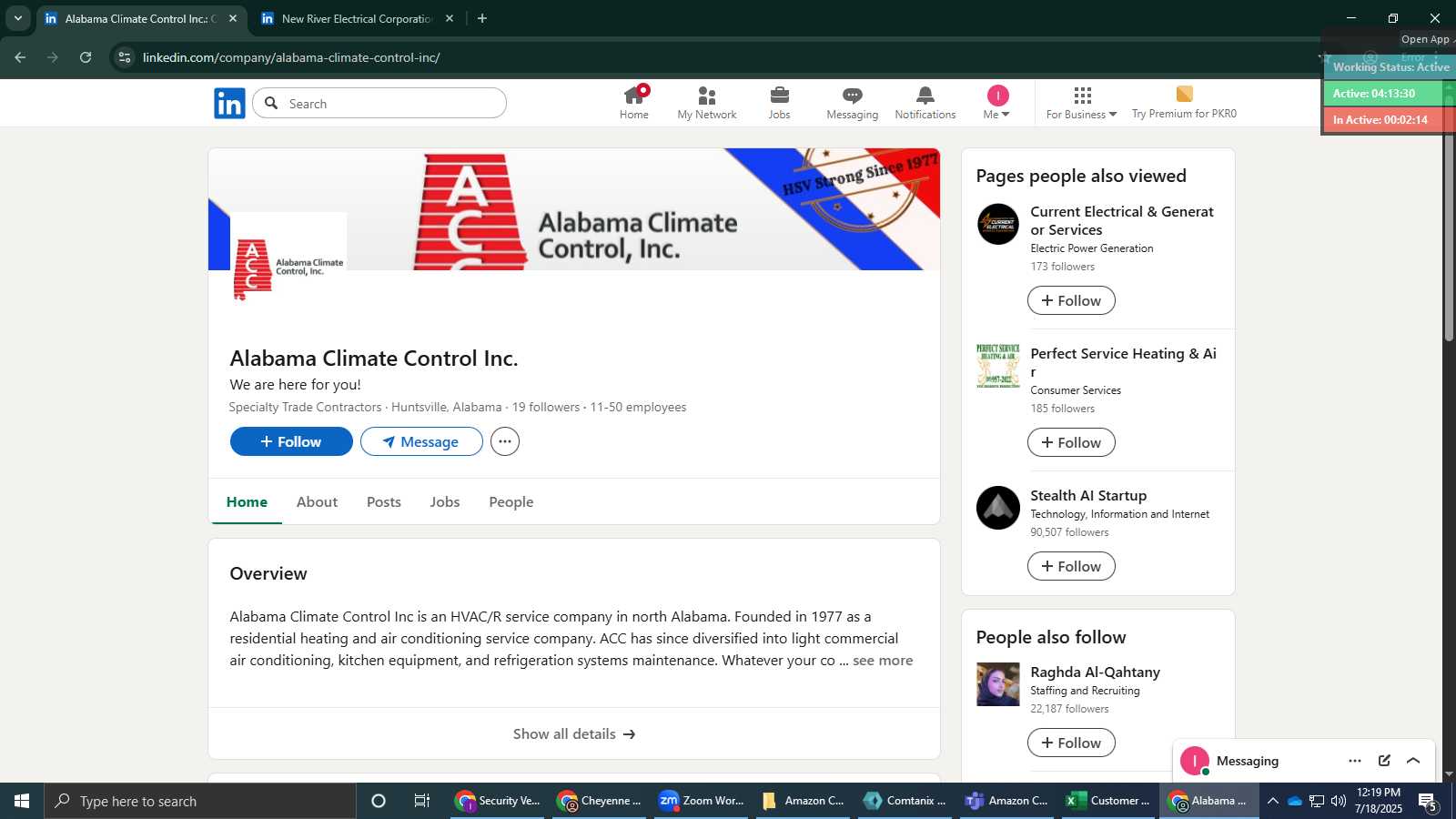Image resolution: width=1456 pixels, height=819 pixels.
Task: Open Windows notification center
Action: pos(1427,802)
